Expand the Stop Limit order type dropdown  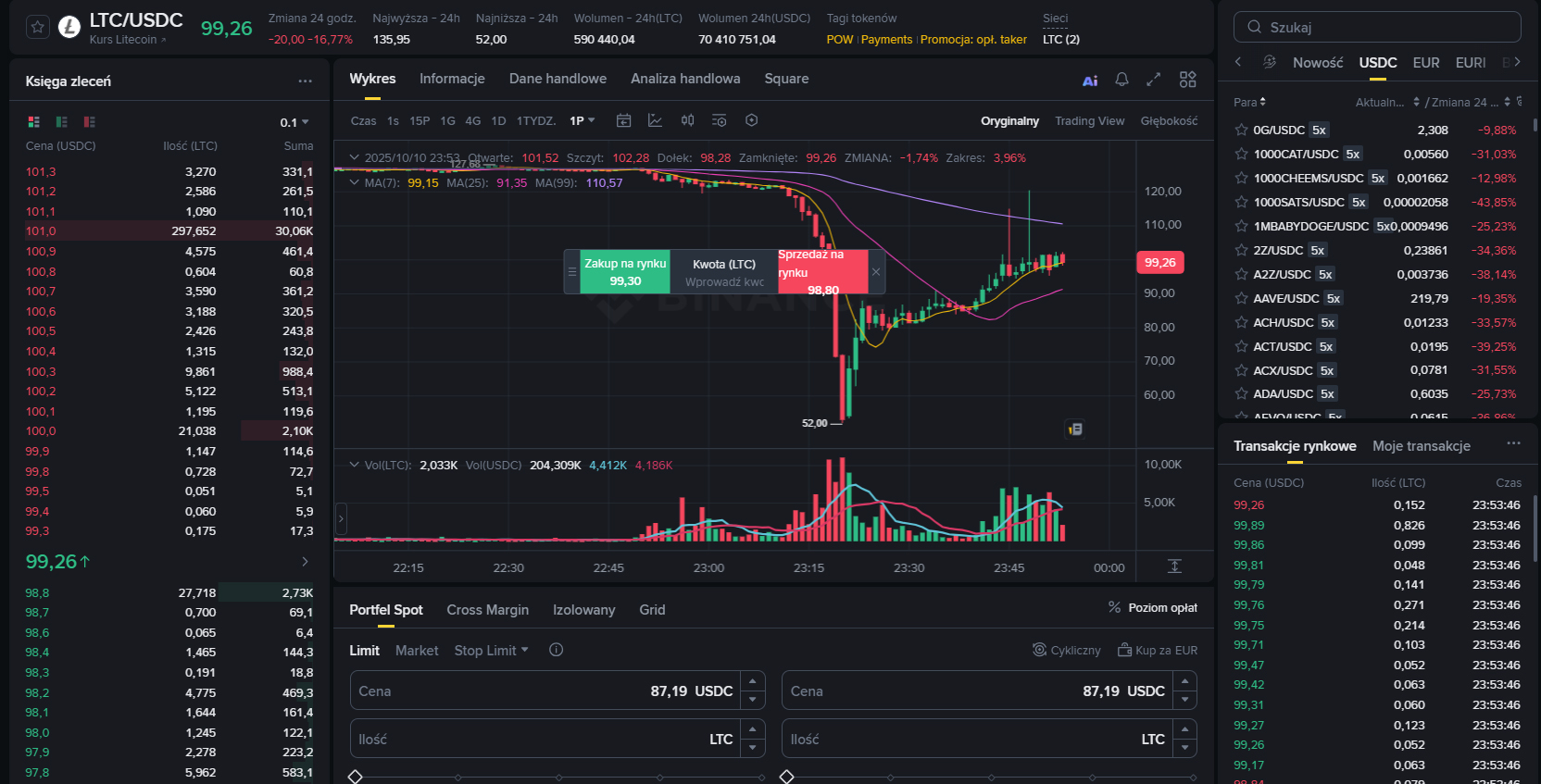coord(491,651)
